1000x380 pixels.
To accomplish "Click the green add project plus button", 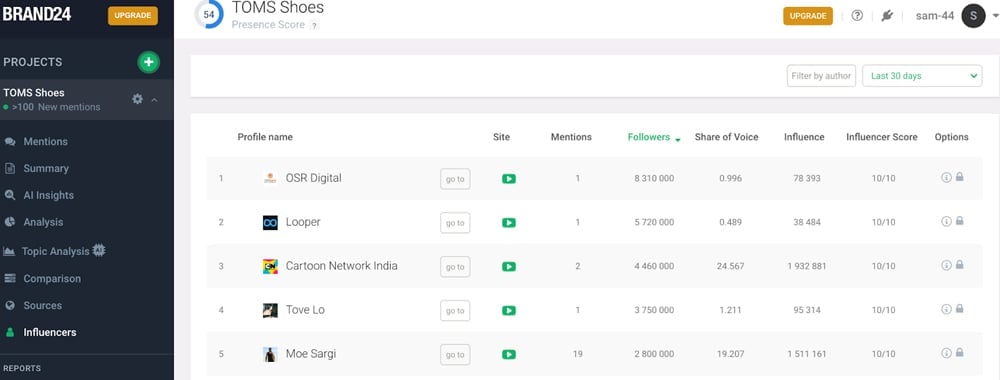I will point(149,62).
